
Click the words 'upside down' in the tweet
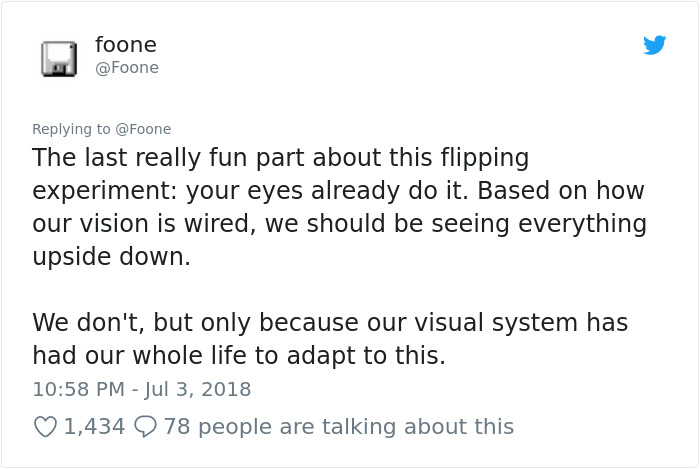(110, 257)
